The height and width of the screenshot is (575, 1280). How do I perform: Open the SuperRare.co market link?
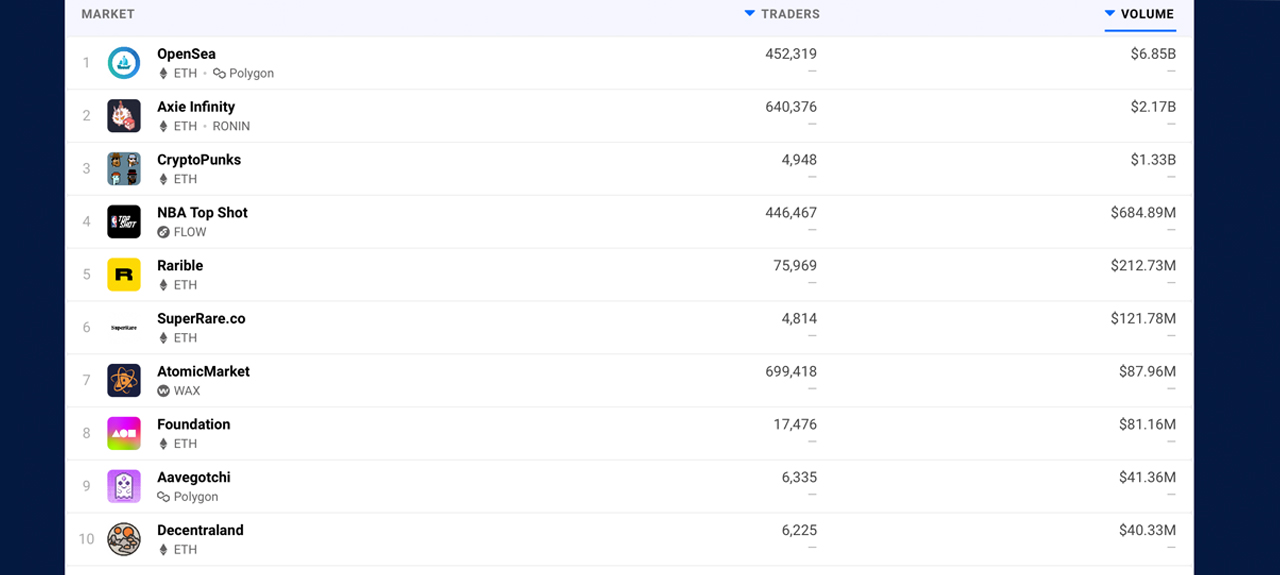tap(201, 319)
